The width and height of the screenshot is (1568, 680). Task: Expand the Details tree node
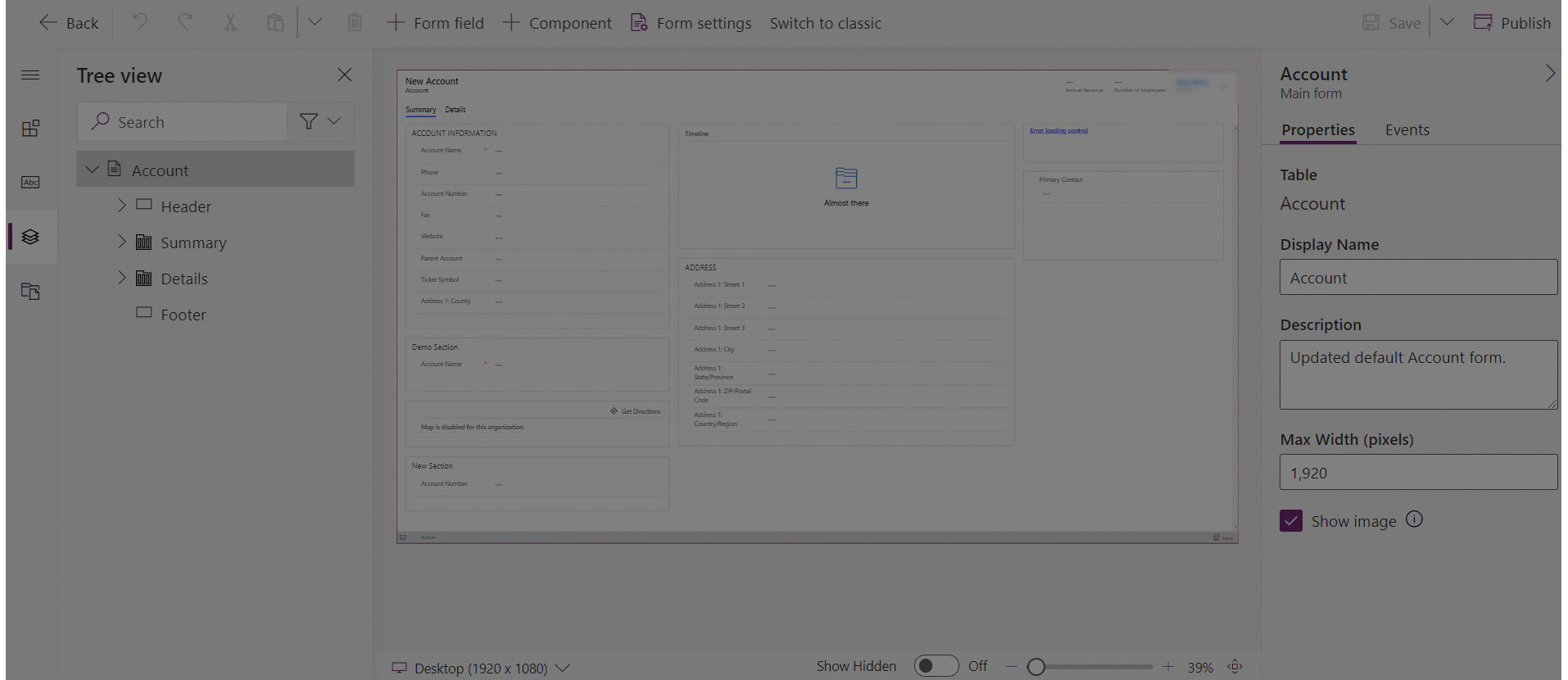coord(121,278)
